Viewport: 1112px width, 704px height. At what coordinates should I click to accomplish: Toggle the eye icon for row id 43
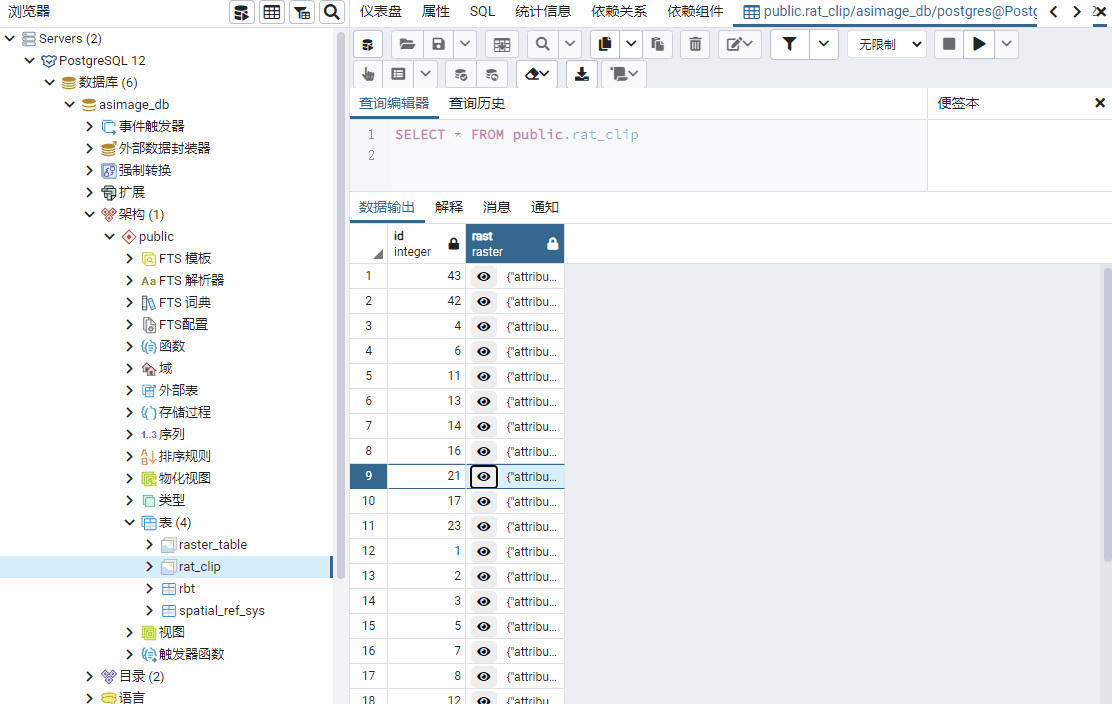pyautogui.click(x=483, y=276)
